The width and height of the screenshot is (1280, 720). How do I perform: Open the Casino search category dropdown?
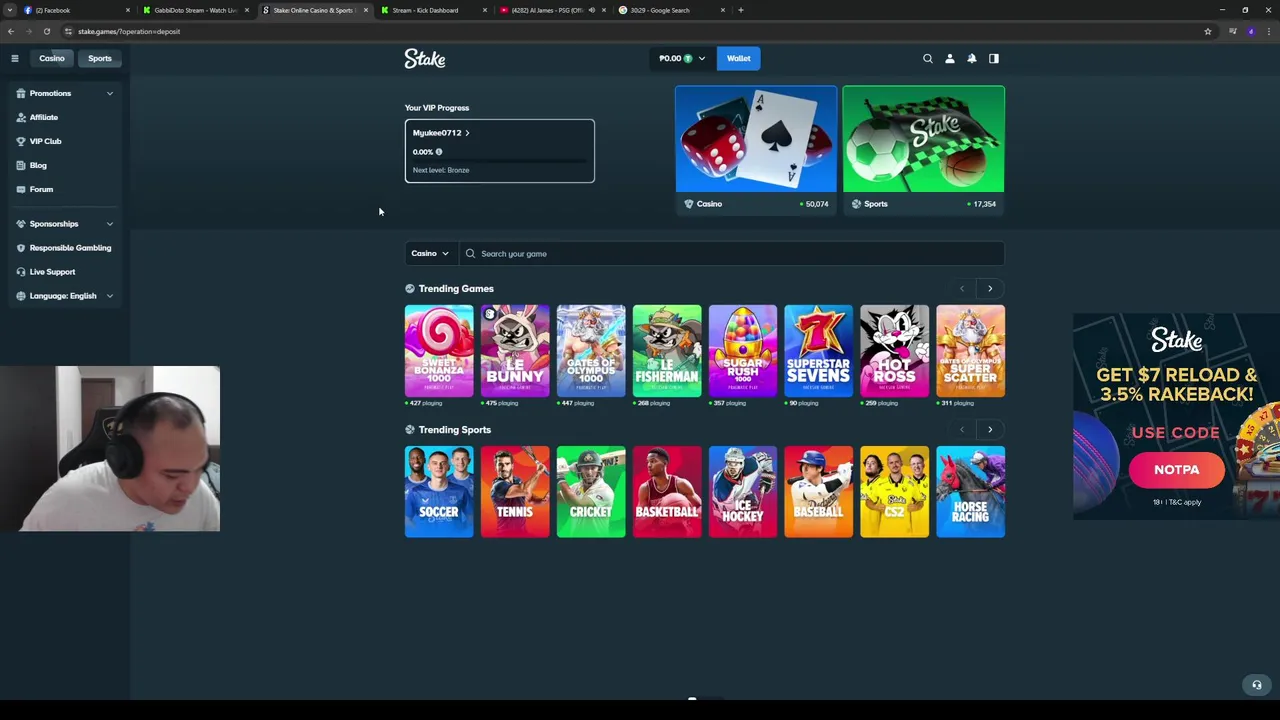coord(430,254)
